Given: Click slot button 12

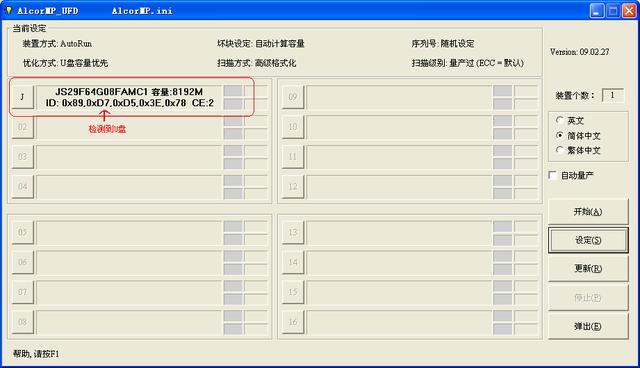Looking at the screenshot, I should pyautogui.click(x=293, y=186).
